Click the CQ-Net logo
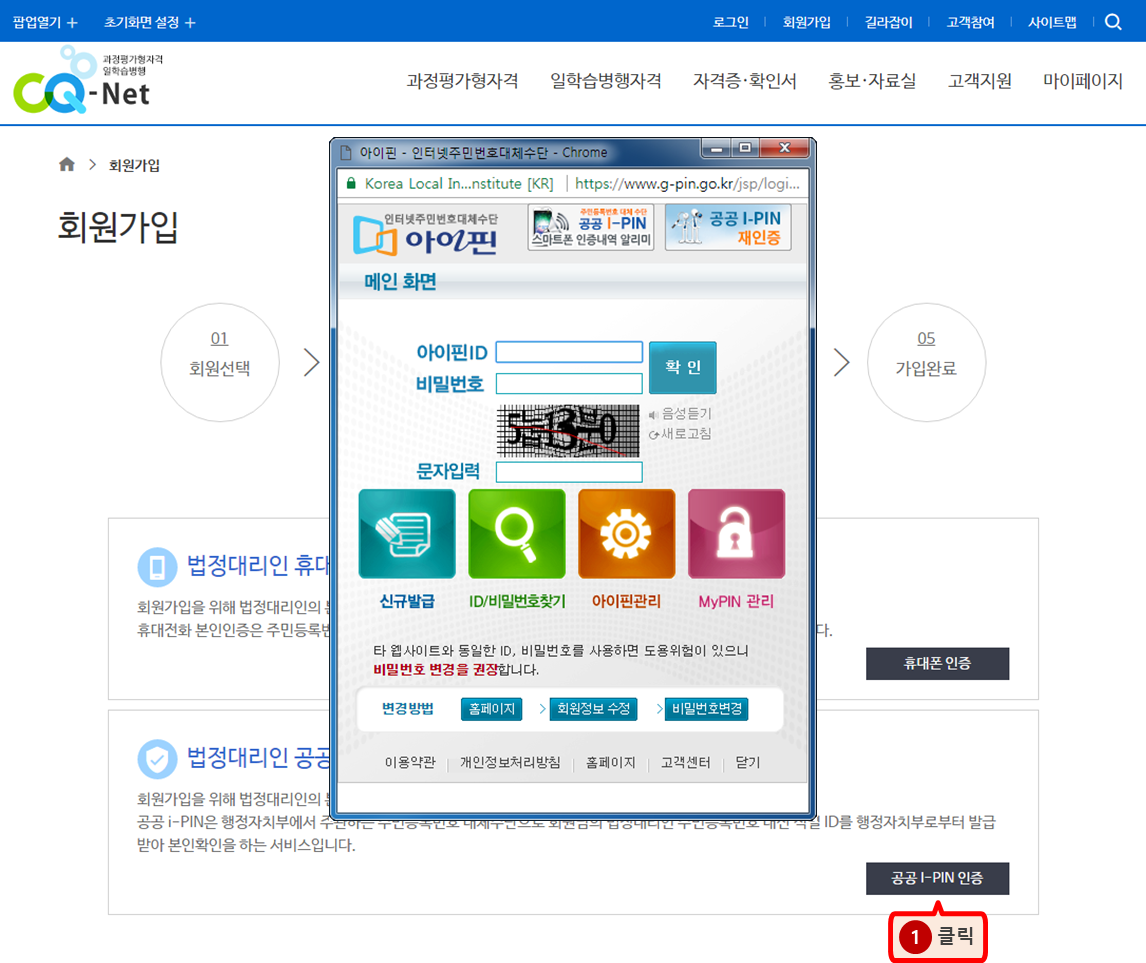Viewport: 1146px width, 963px height. pyautogui.click(x=88, y=80)
